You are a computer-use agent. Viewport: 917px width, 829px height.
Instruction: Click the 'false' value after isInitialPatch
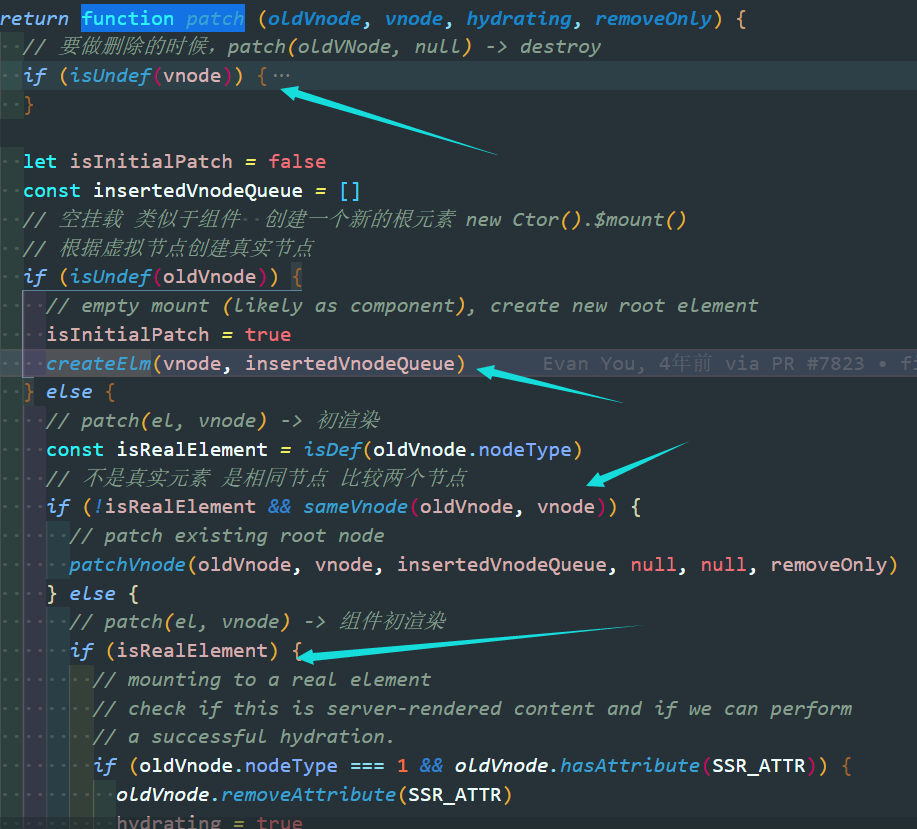(x=297, y=161)
